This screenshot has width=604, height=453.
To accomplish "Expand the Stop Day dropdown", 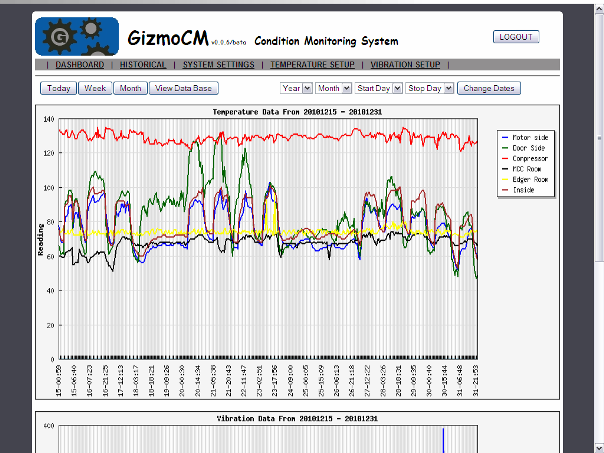I will point(430,88).
